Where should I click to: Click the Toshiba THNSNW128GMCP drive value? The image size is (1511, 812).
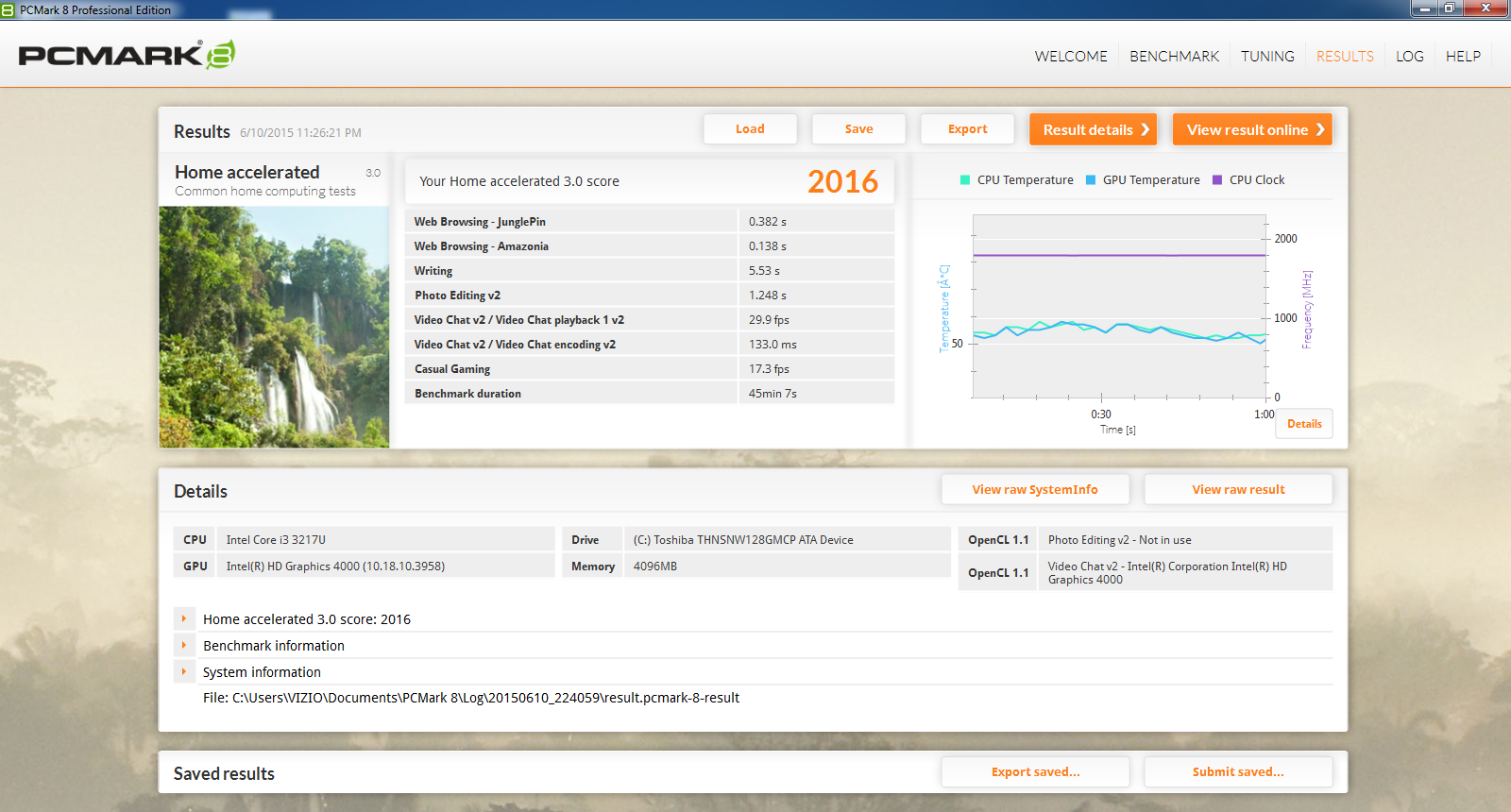(743, 540)
